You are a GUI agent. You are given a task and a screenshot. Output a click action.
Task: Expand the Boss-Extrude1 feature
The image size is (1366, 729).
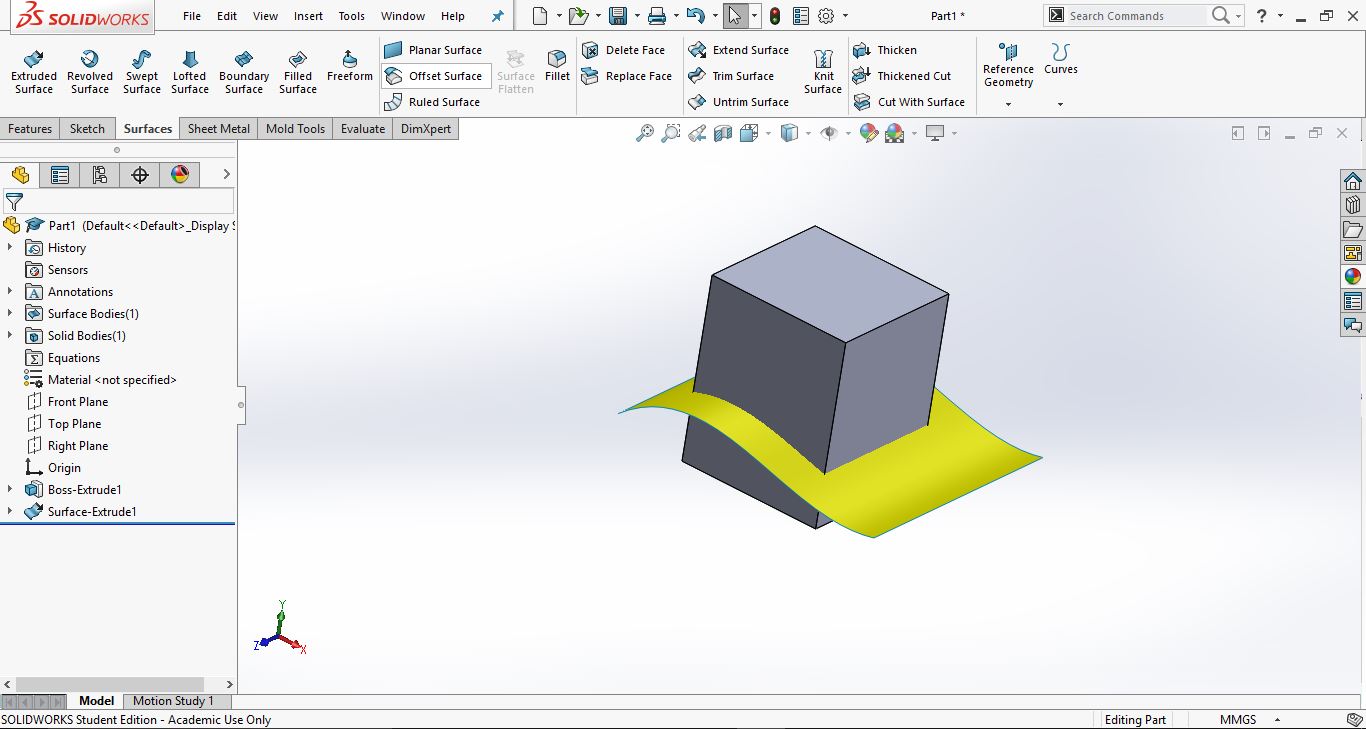10,490
